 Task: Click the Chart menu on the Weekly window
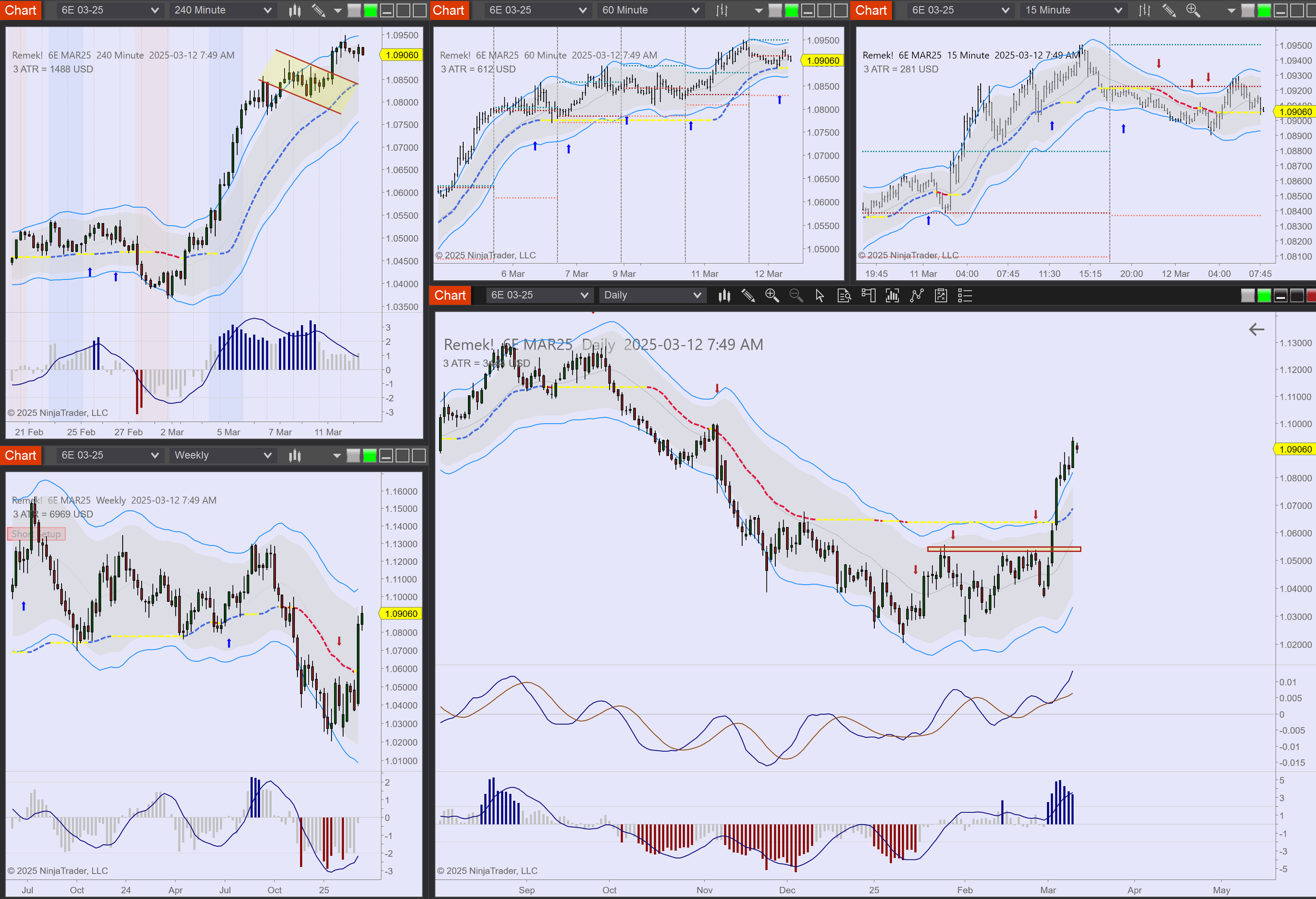click(21, 455)
